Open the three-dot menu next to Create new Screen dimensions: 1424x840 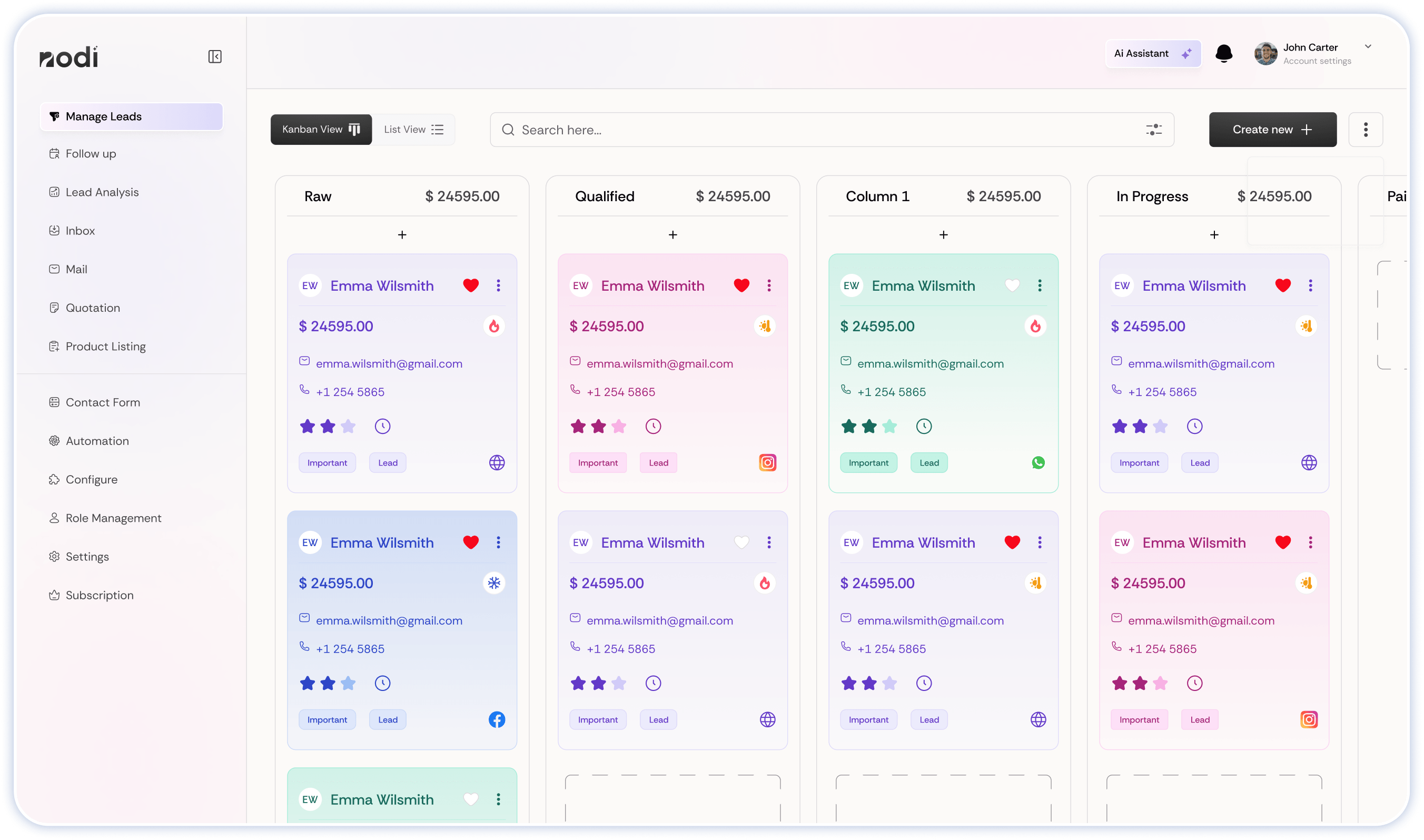coord(1364,130)
